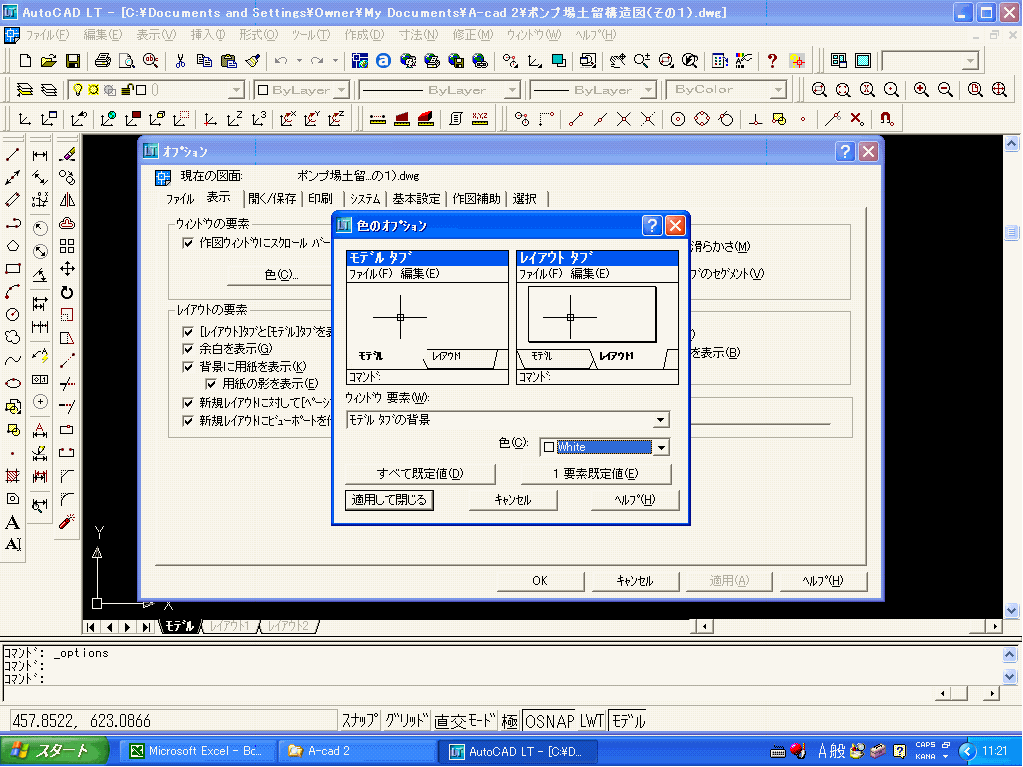Click the Print icon in standard toolbar

102,61
